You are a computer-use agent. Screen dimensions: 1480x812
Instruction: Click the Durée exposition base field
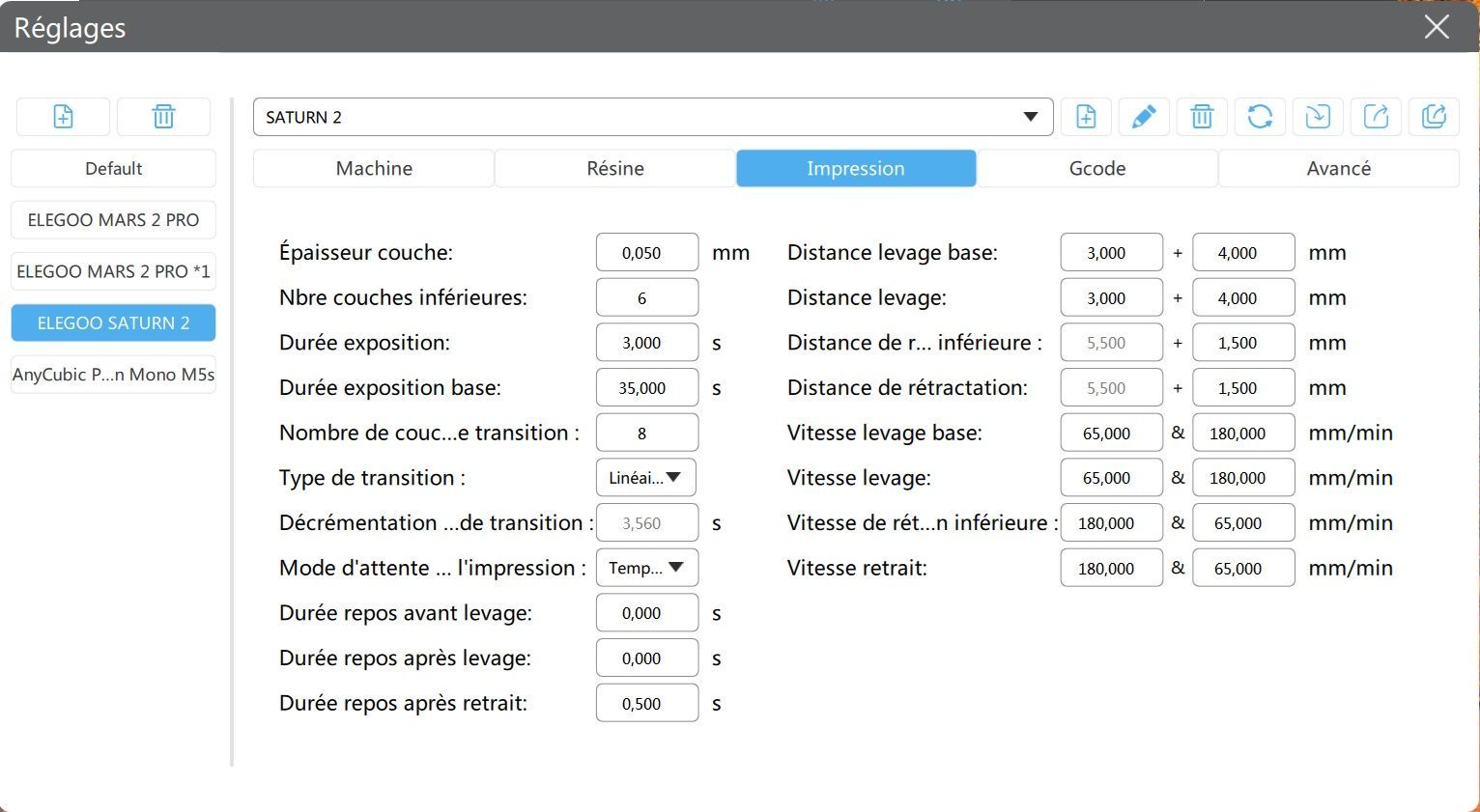[646, 388]
